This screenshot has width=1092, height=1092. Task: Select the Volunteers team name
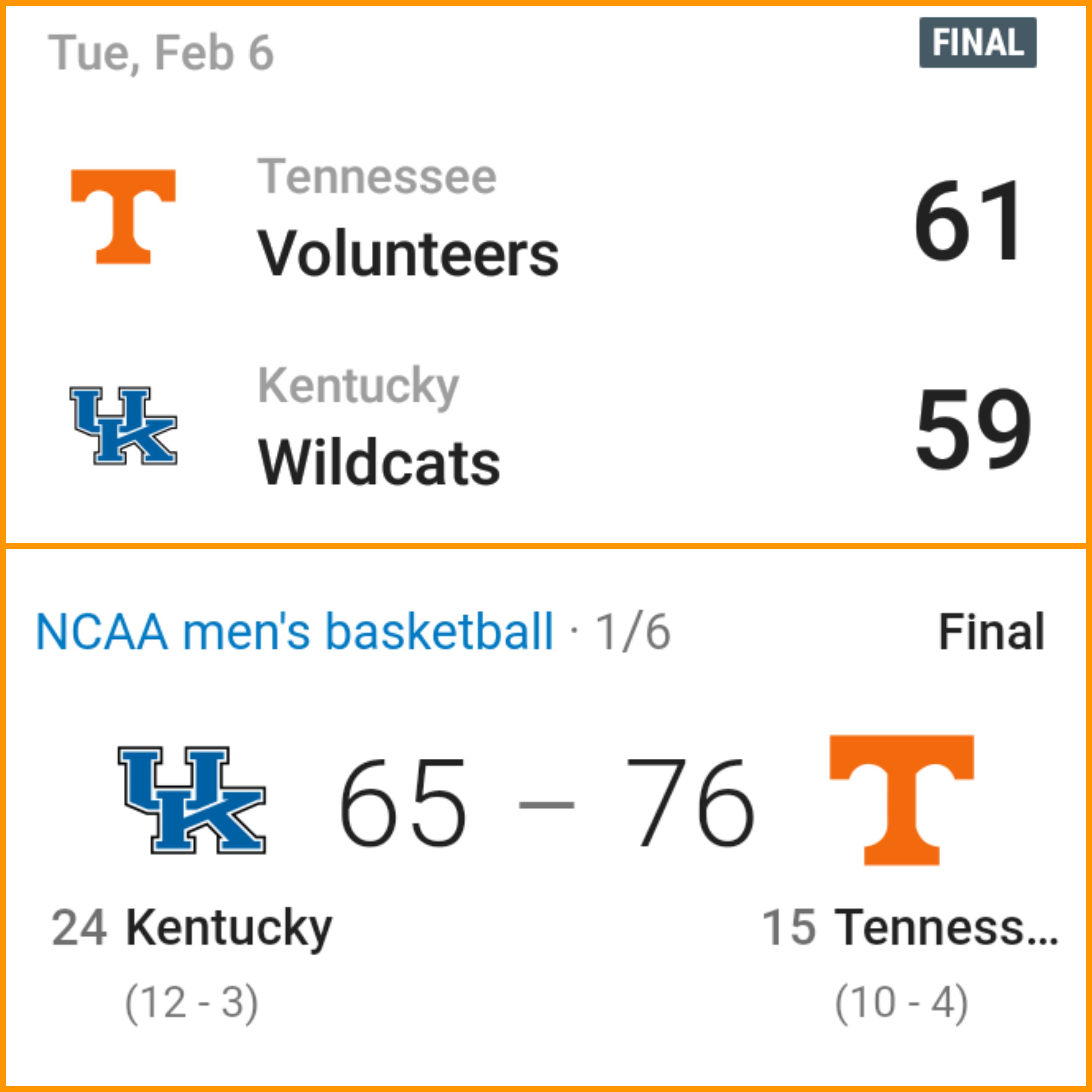(x=408, y=255)
